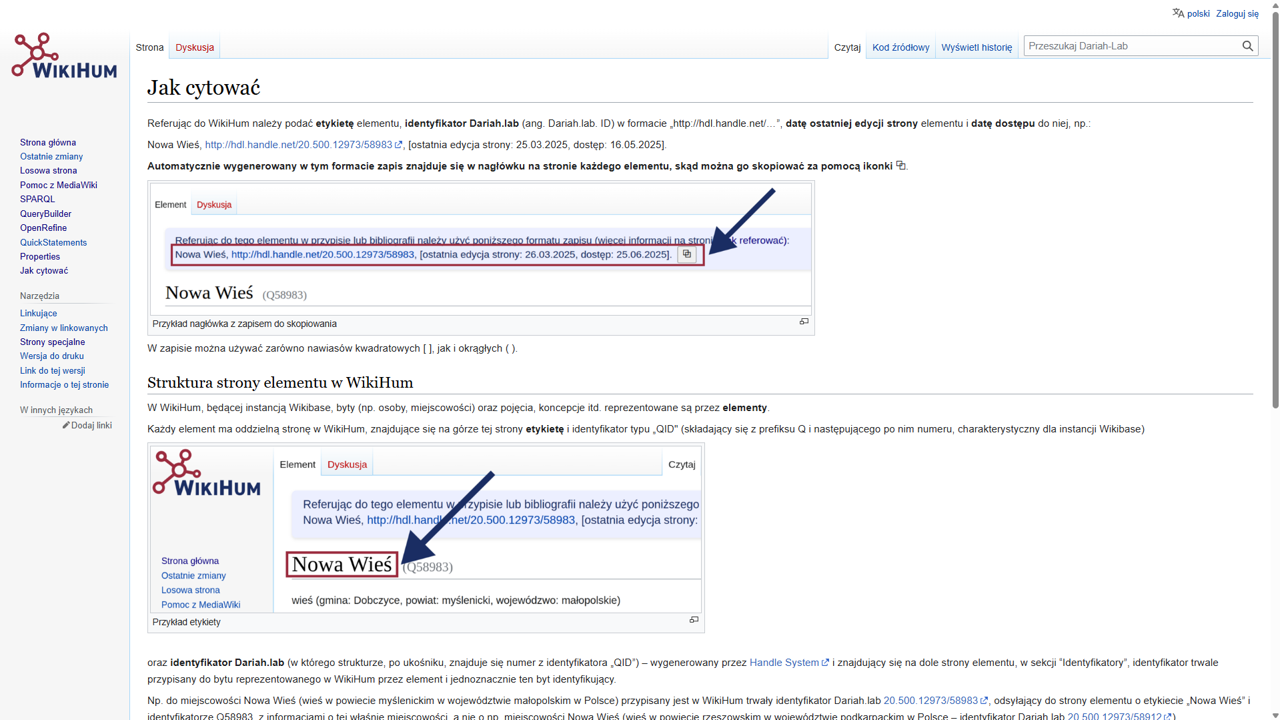Screen dimensions: 1280x720
Task: Open the Dyskusja tab
Action: click(x=194, y=47)
